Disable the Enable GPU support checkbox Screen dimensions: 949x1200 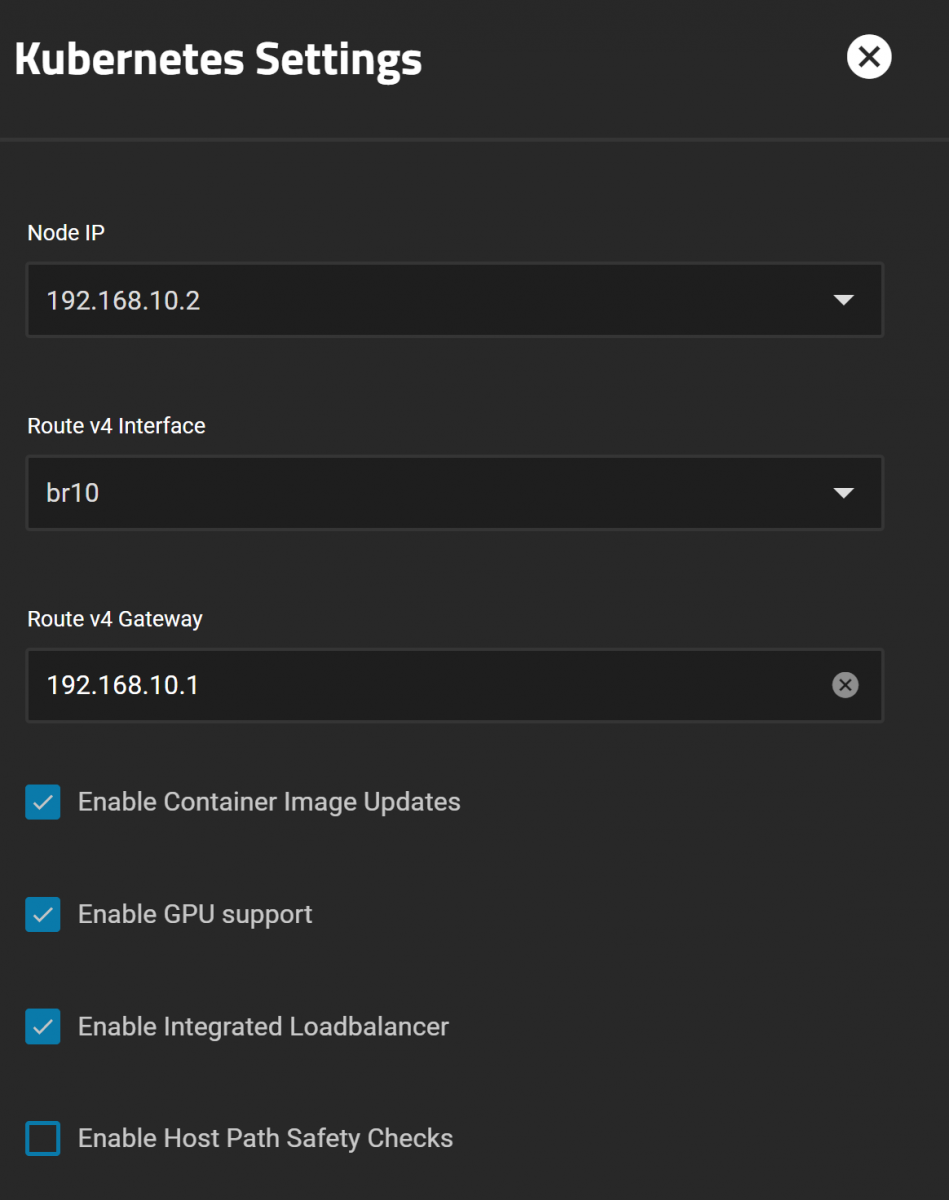coord(43,914)
